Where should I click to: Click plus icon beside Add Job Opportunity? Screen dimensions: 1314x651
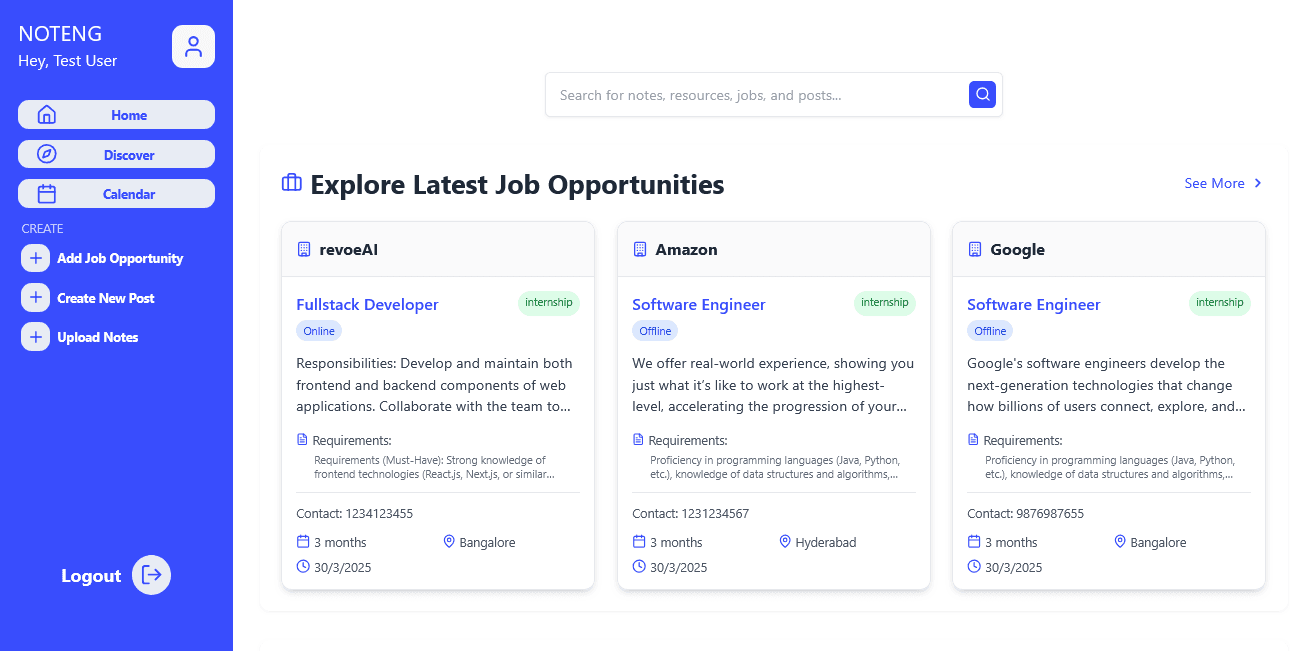click(35, 258)
